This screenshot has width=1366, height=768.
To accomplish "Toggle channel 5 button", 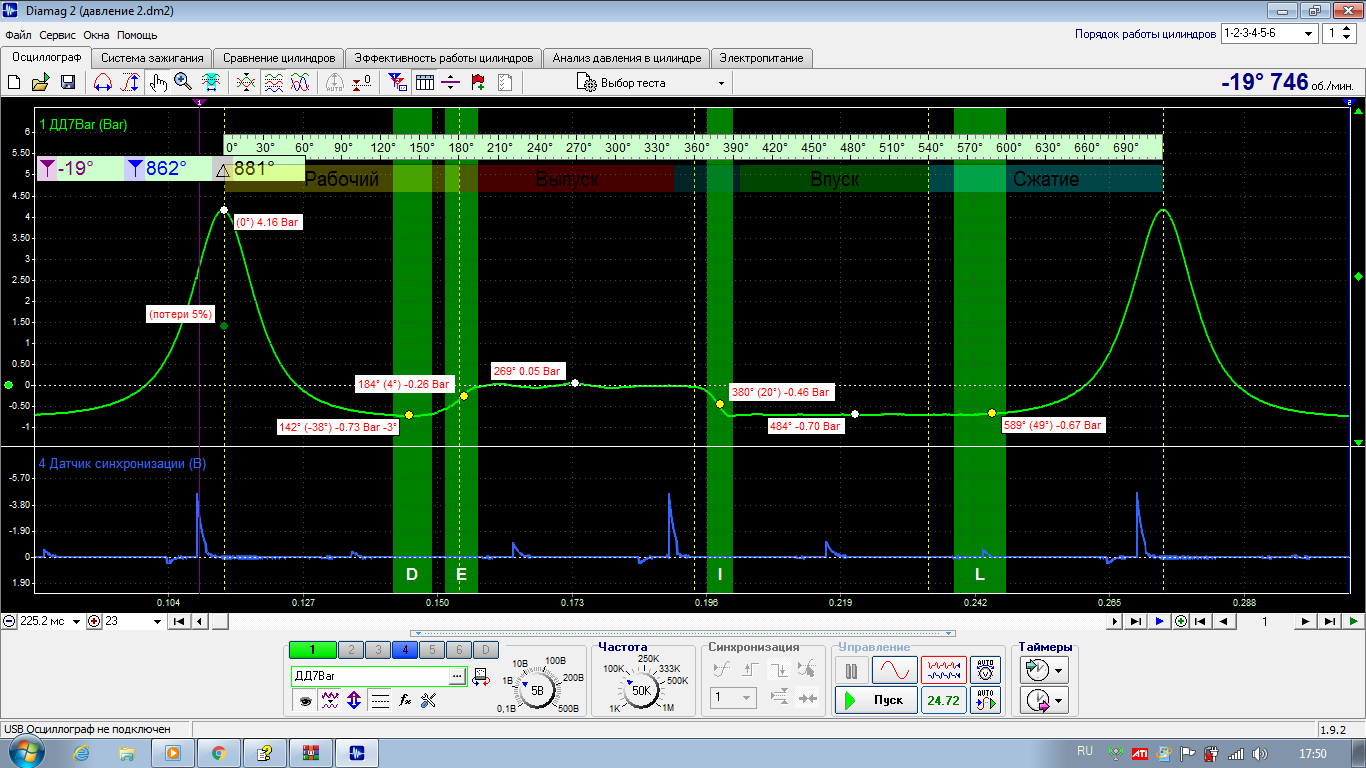I will coord(431,649).
